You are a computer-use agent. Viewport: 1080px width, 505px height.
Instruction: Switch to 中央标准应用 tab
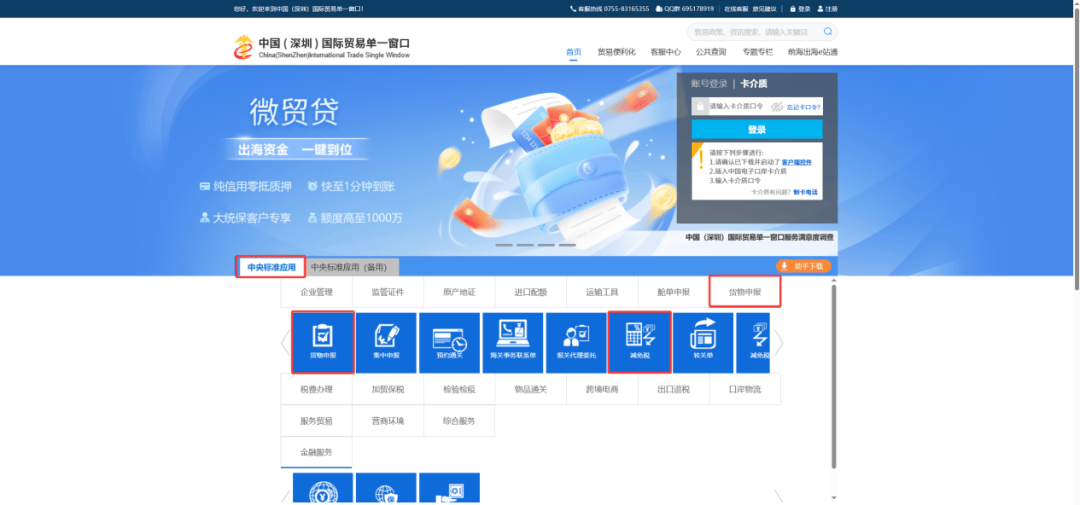point(271,267)
